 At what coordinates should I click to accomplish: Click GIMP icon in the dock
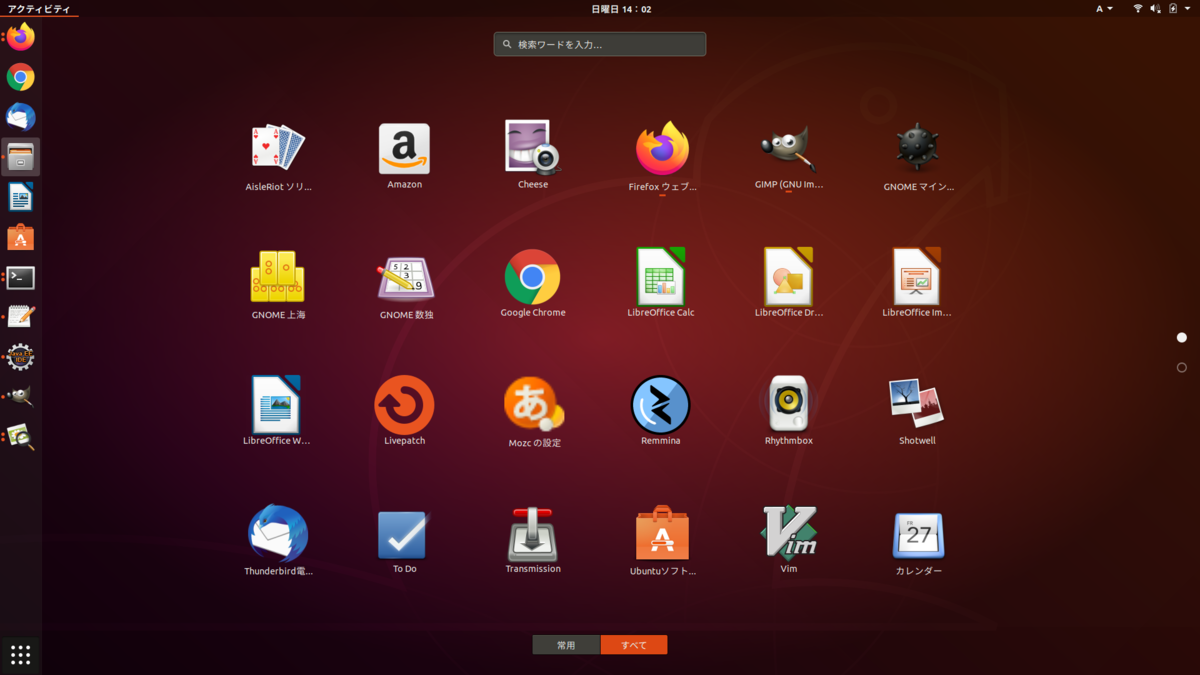click(21, 397)
